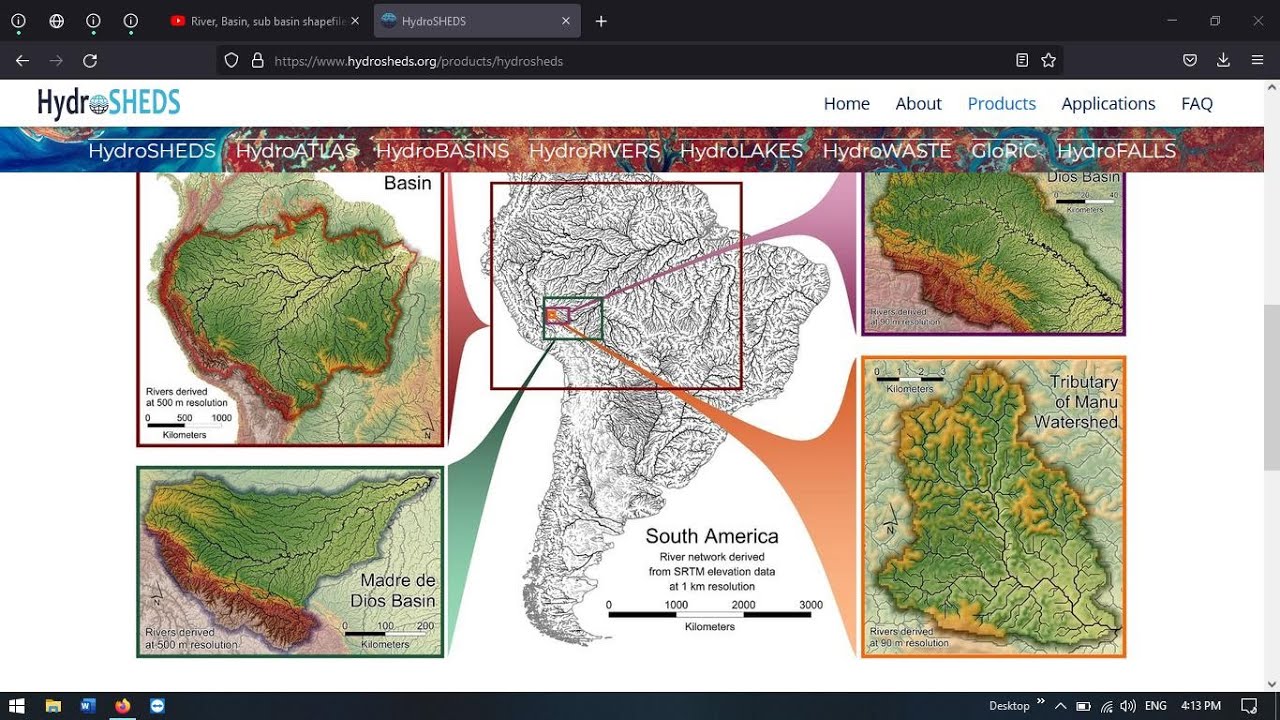
Task: Select HydroATLAS in the product banner
Action: pos(296,151)
